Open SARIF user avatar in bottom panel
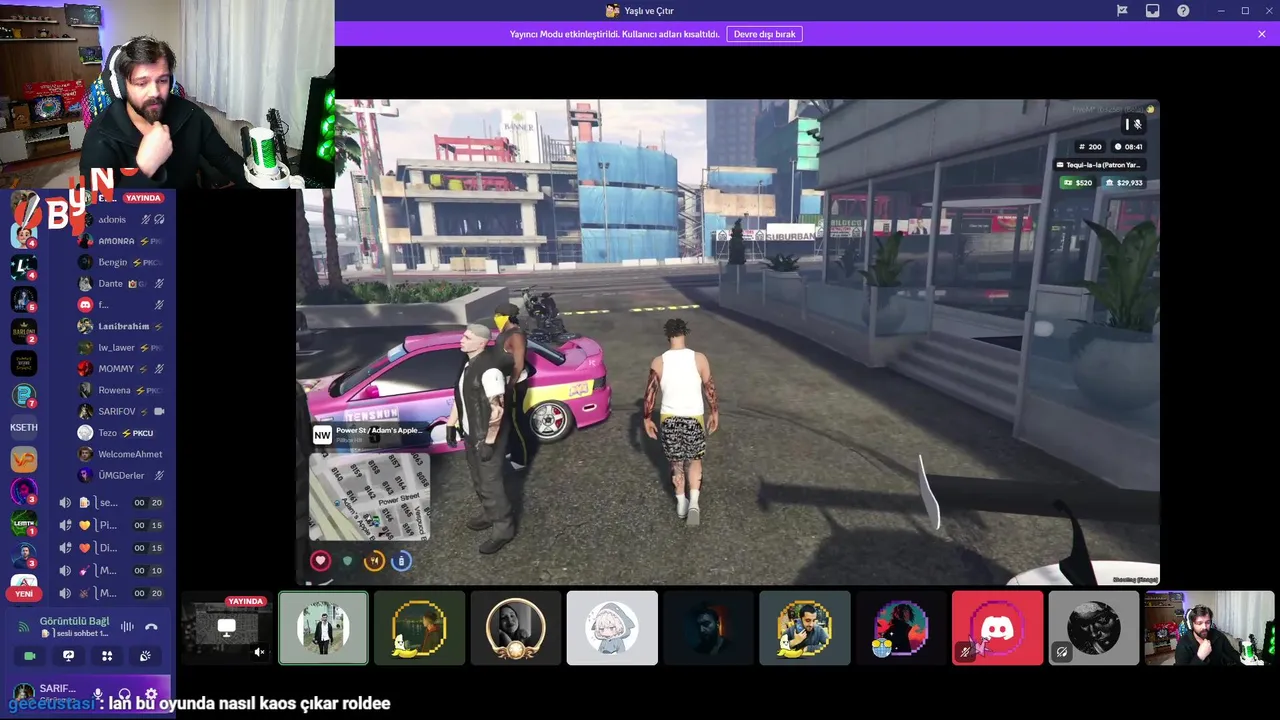The width and height of the screenshot is (1280, 720). click(x=22, y=693)
